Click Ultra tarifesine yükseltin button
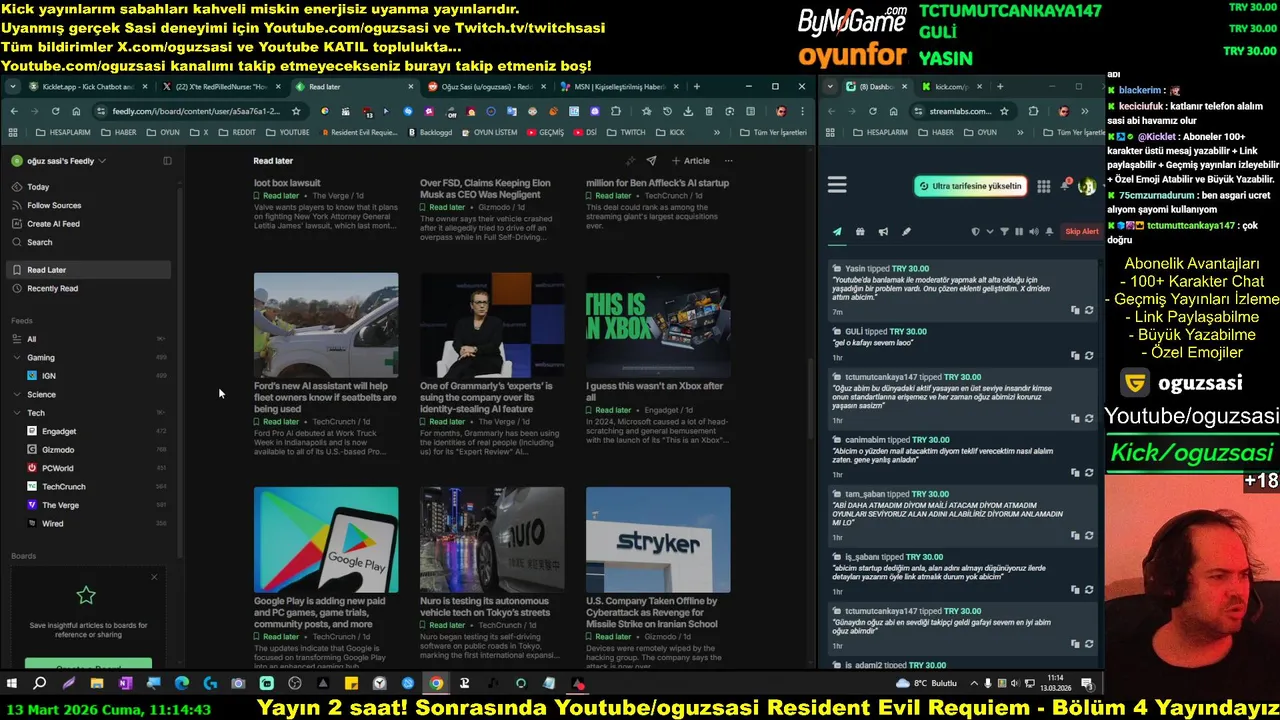The image size is (1280, 720). pos(971,186)
